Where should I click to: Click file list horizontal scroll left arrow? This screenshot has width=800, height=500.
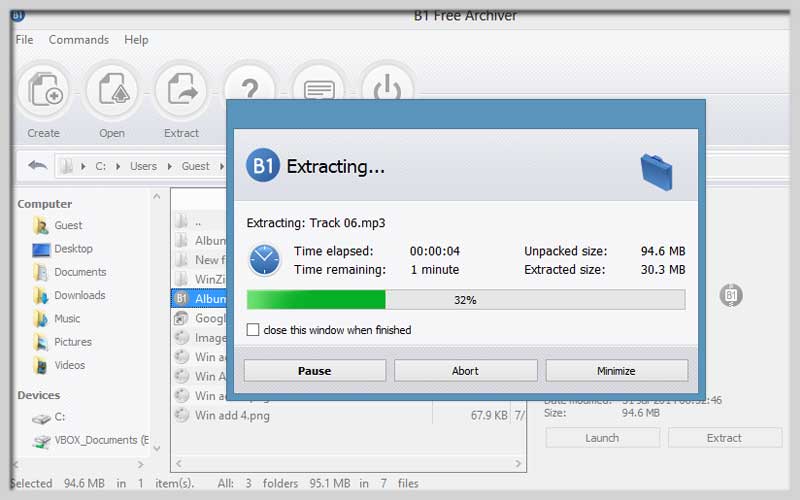(179, 463)
